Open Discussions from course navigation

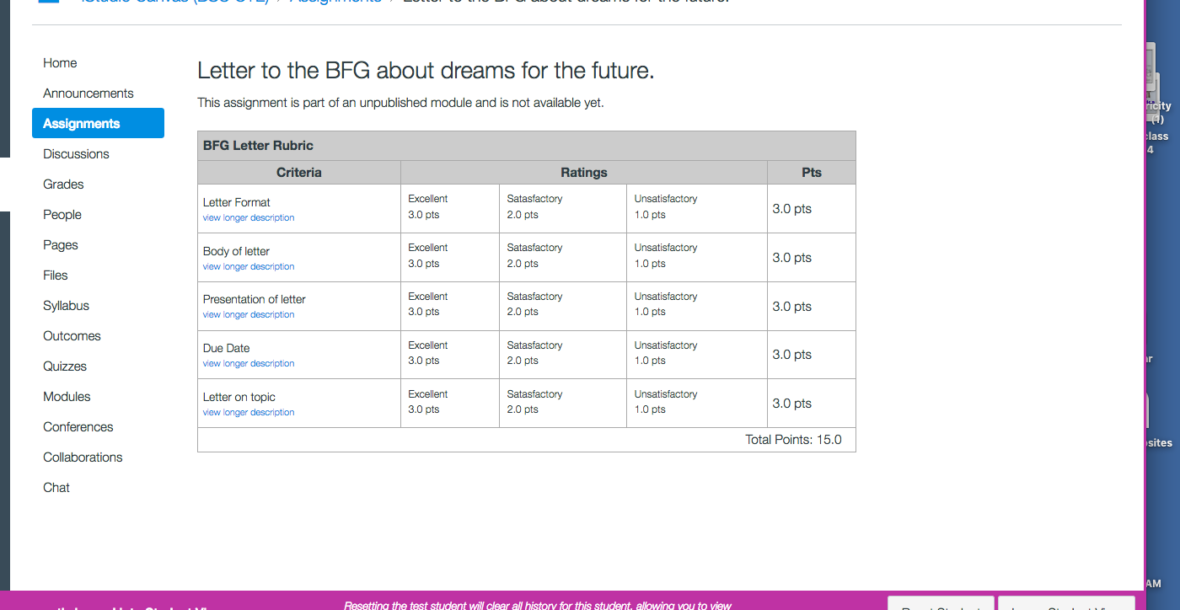pos(76,154)
